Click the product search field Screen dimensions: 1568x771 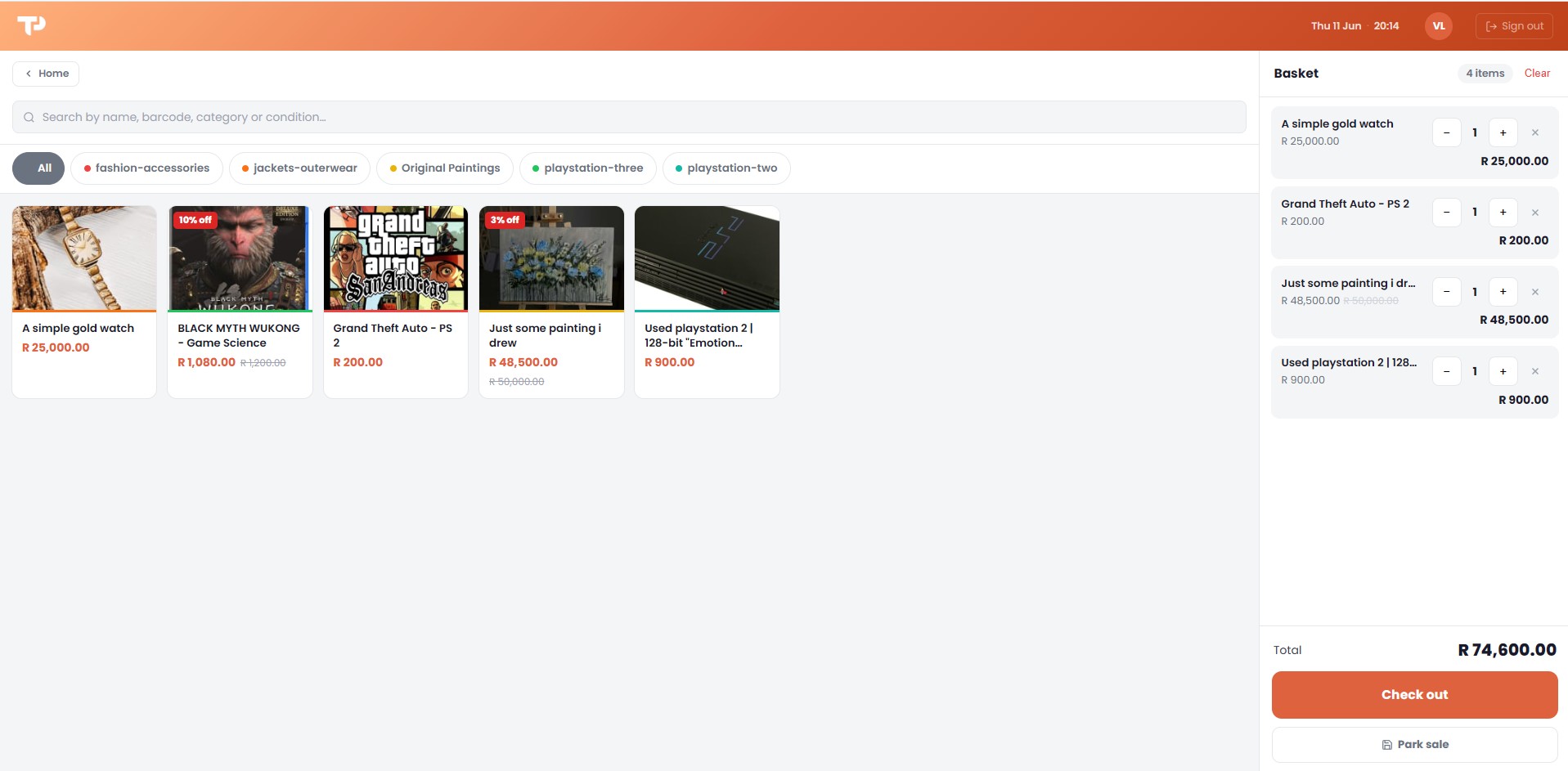[629, 117]
